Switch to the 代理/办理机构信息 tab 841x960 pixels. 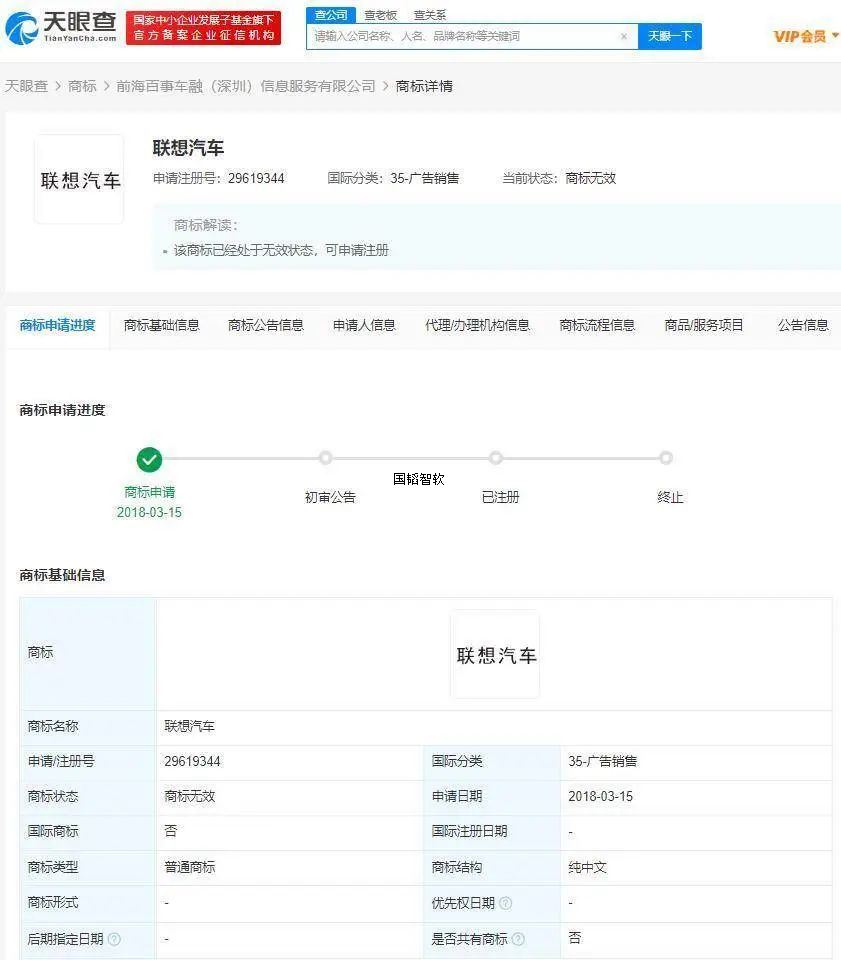[x=477, y=326]
